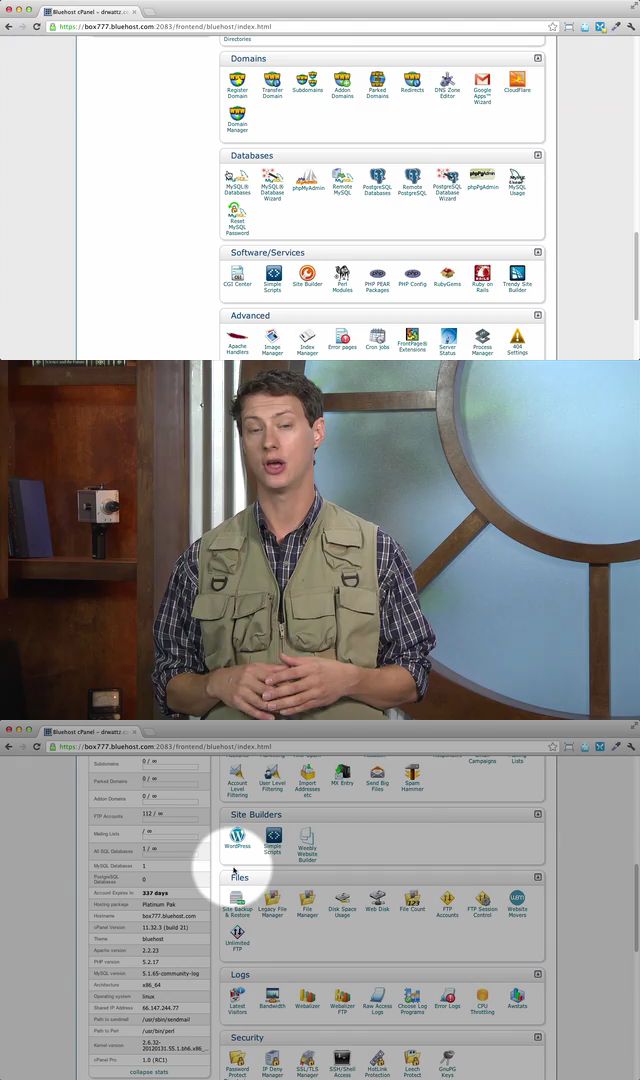The height and width of the screenshot is (1080, 640).
Task: Open the Unlimited FTP icon
Action: tap(237, 938)
